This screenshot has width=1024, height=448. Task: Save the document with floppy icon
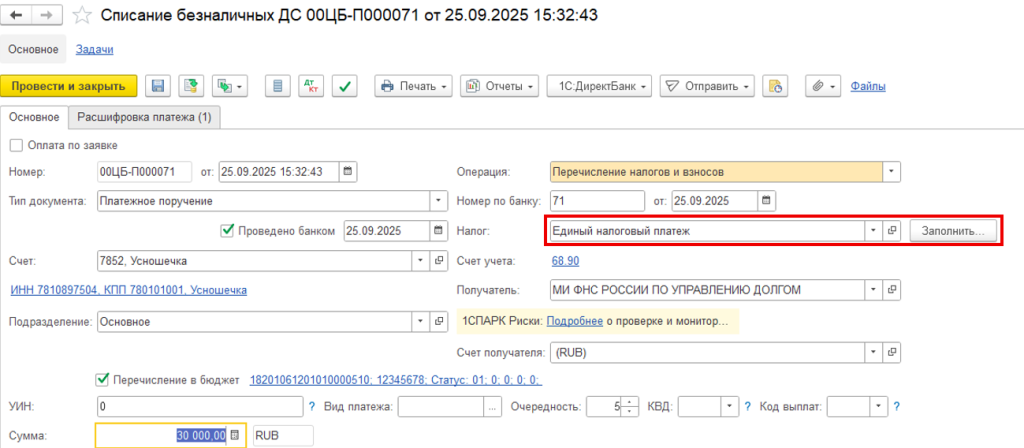tap(158, 86)
